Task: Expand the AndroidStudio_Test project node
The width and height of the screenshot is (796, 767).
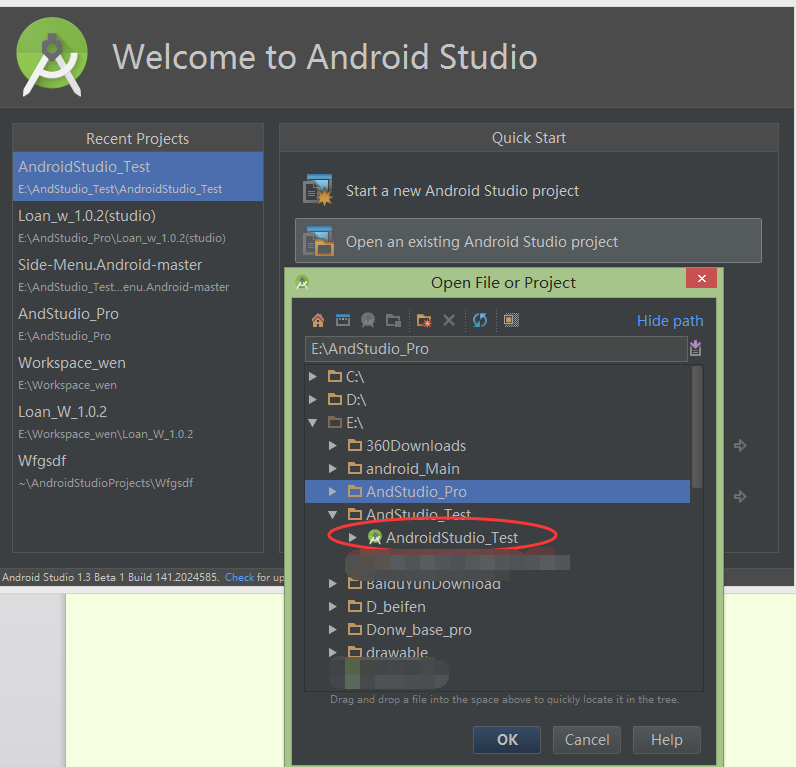Action: coord(352,538)
